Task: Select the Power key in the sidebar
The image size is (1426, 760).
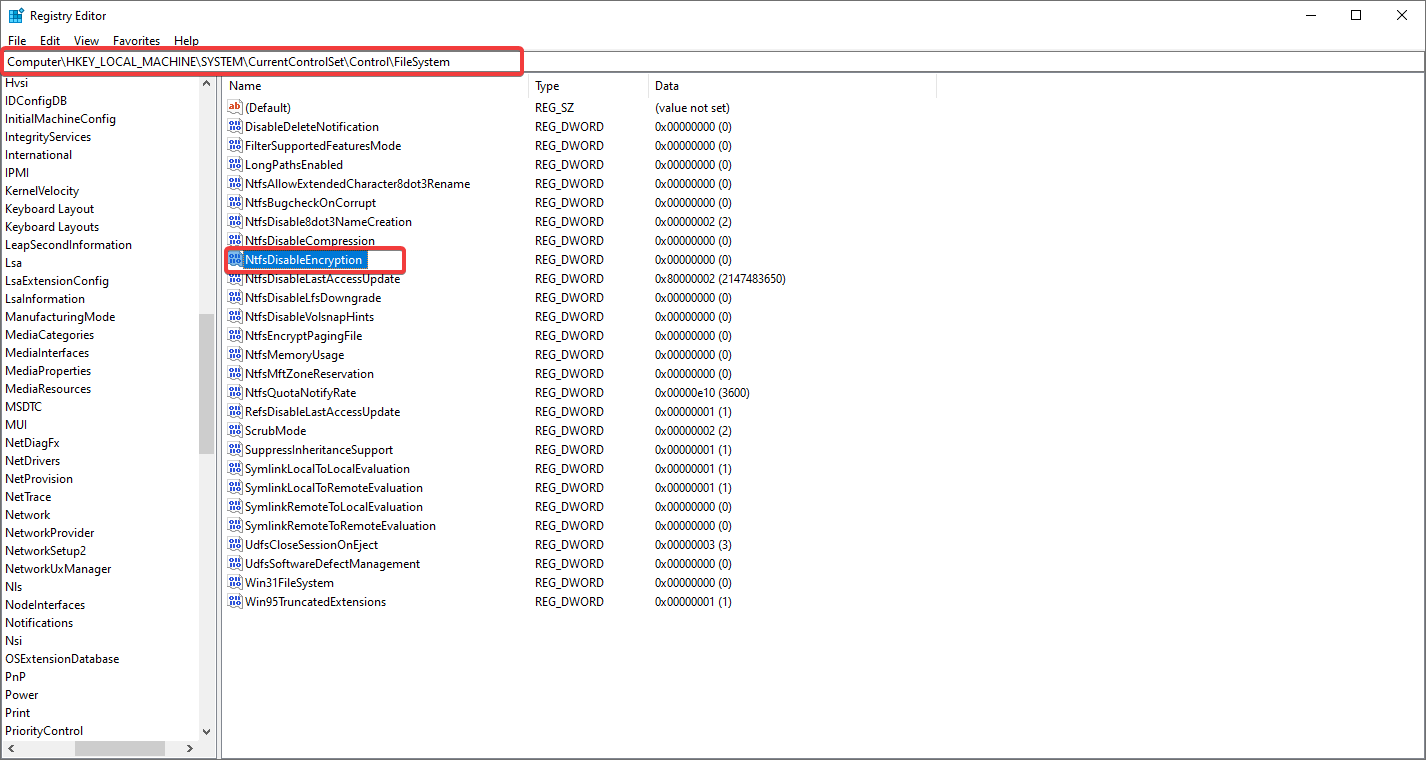Action: pos(21,694)
